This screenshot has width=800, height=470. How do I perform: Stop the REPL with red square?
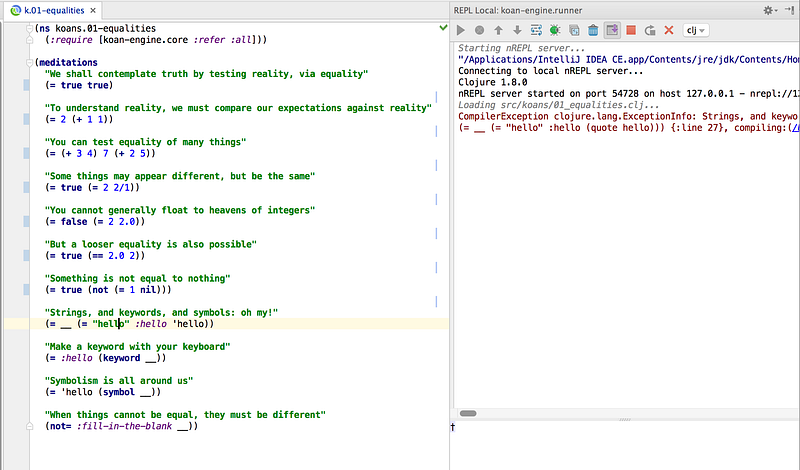[x=631, y=30]
